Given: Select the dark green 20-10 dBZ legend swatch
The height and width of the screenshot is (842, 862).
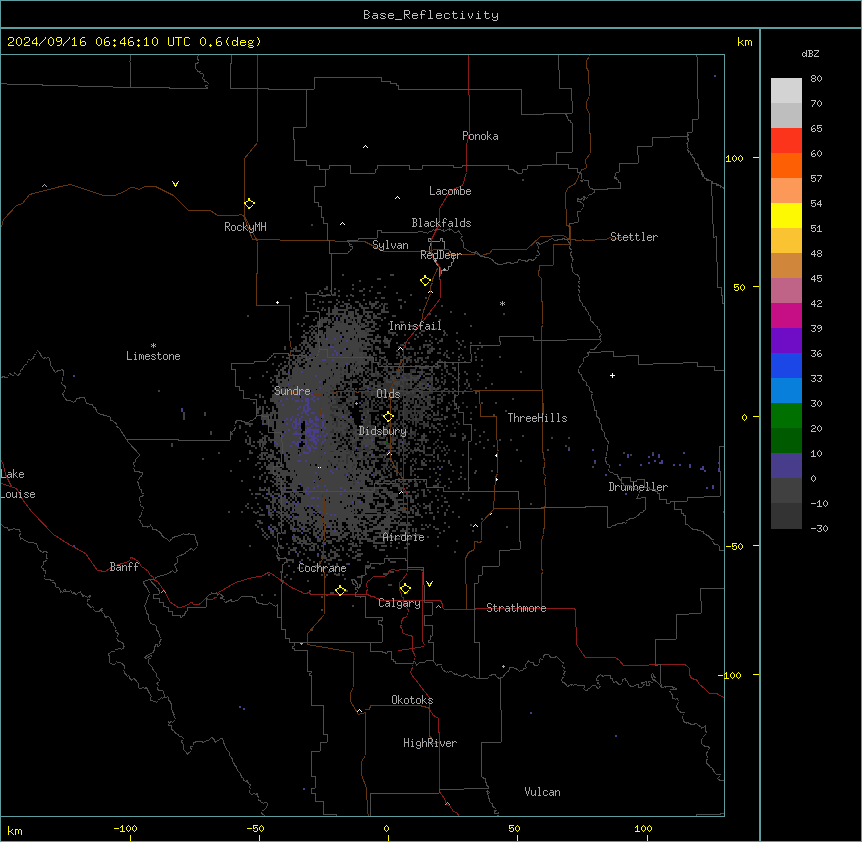Looking at the screenshot, I should (x=786, y=441).
